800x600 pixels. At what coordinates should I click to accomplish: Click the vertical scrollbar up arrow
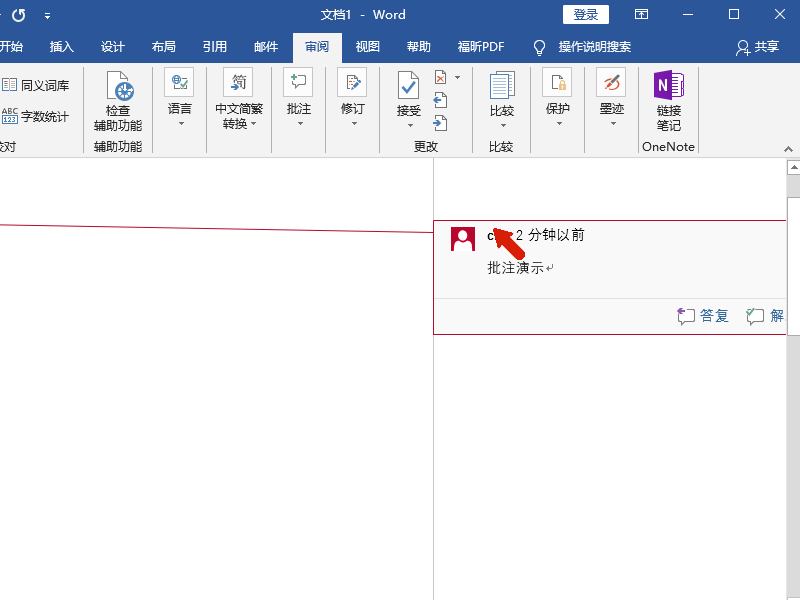tap(794, 167)
